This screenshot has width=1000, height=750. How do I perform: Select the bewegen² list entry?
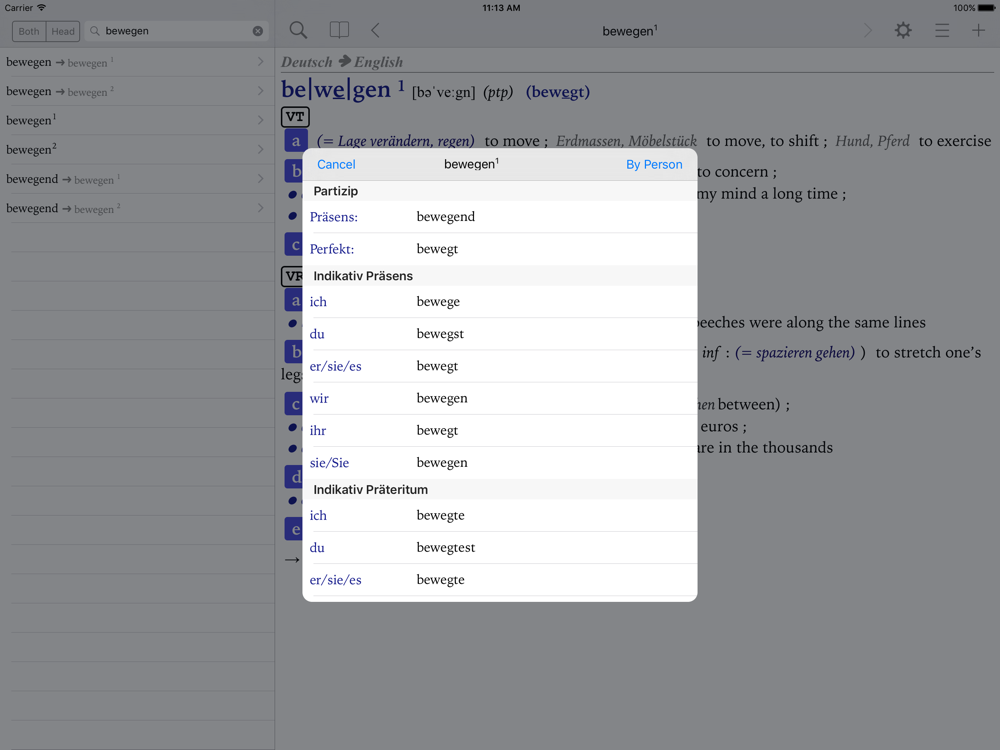coord(137,149)
